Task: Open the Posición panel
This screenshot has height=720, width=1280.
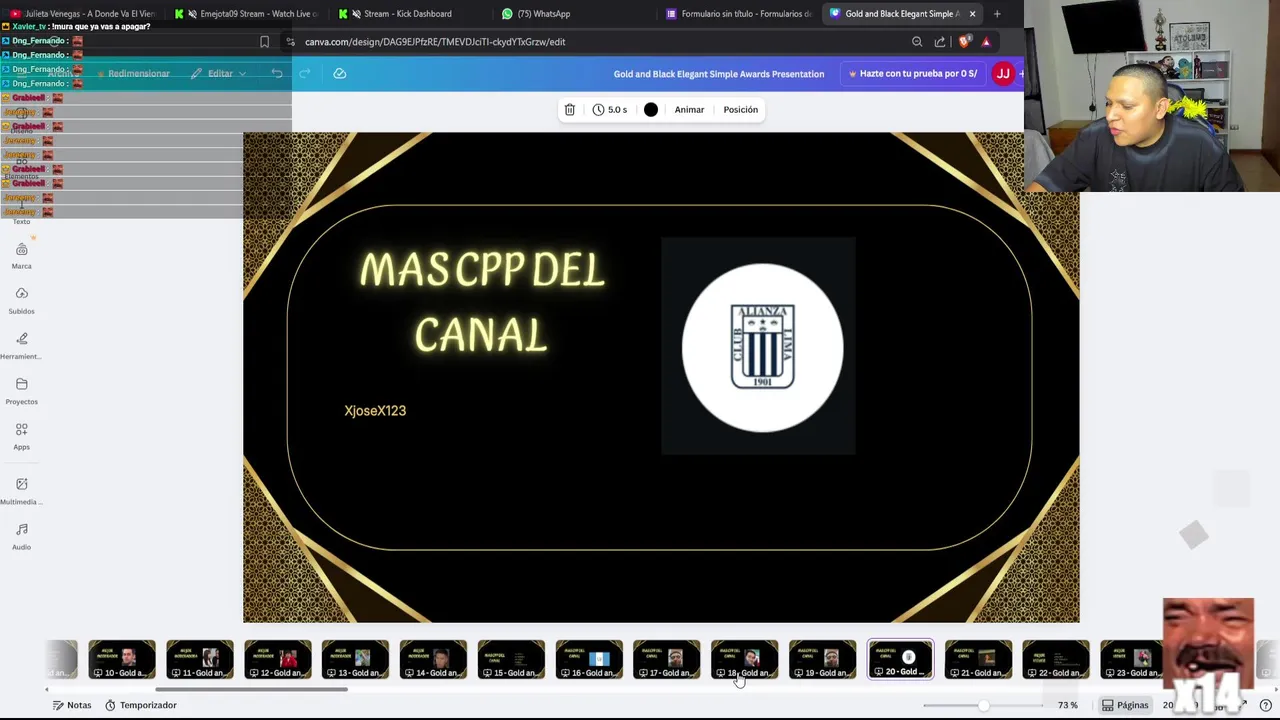Action: coord(741,110)
